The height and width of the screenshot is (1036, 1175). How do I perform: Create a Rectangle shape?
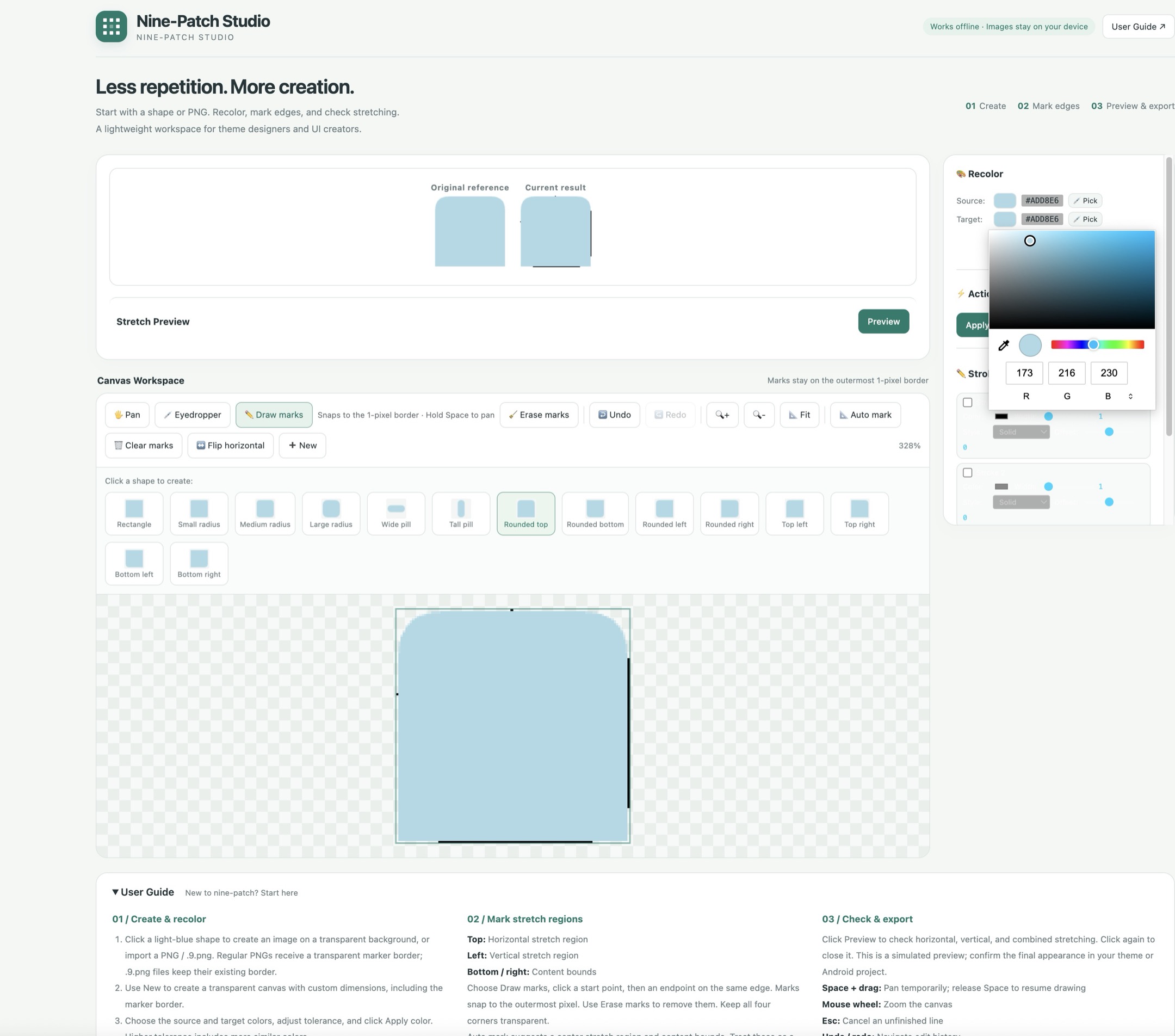[134, 514]
